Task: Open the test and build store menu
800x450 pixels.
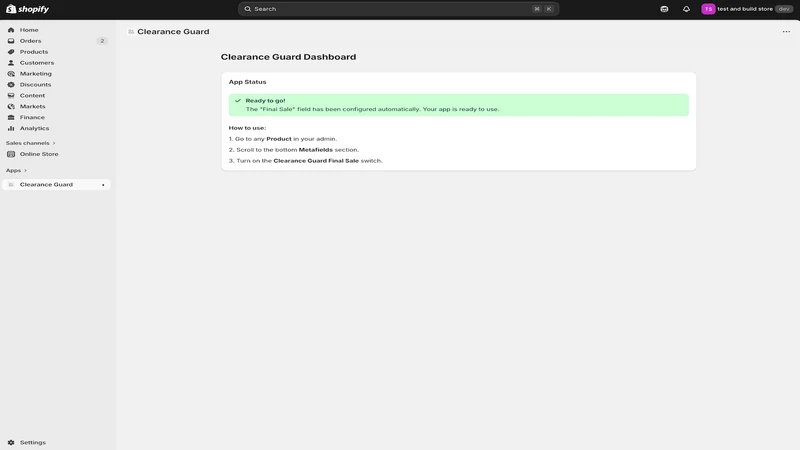Action: [747, 9]
